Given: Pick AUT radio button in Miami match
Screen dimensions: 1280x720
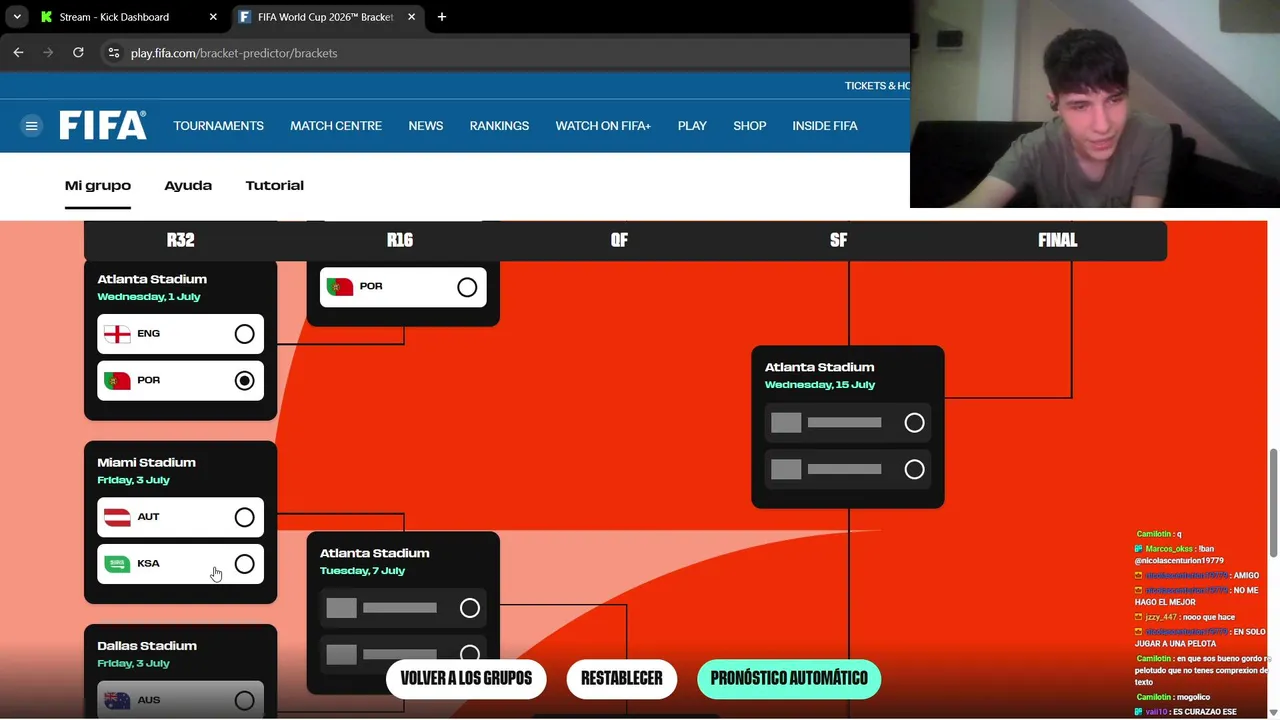Looking at the screenshot, I should pos(244,517).
